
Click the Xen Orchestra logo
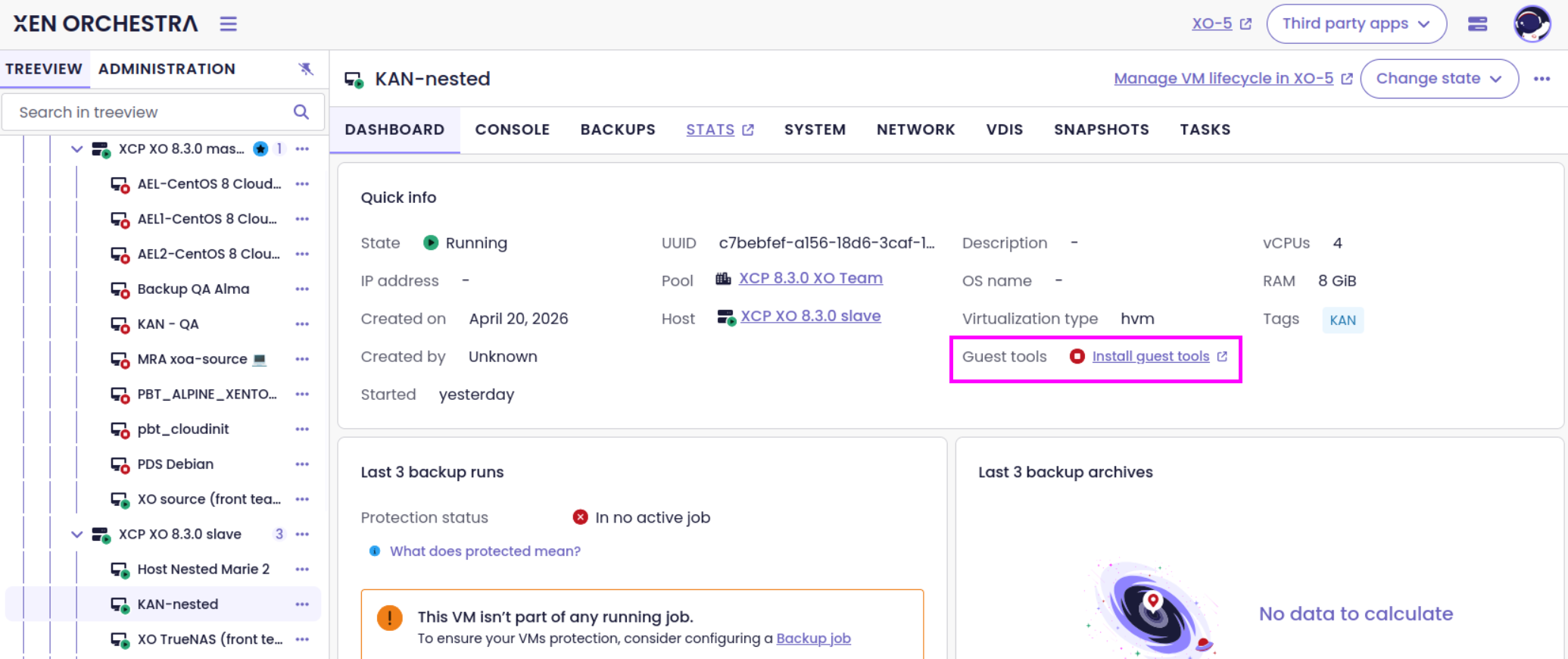(105, 23)
